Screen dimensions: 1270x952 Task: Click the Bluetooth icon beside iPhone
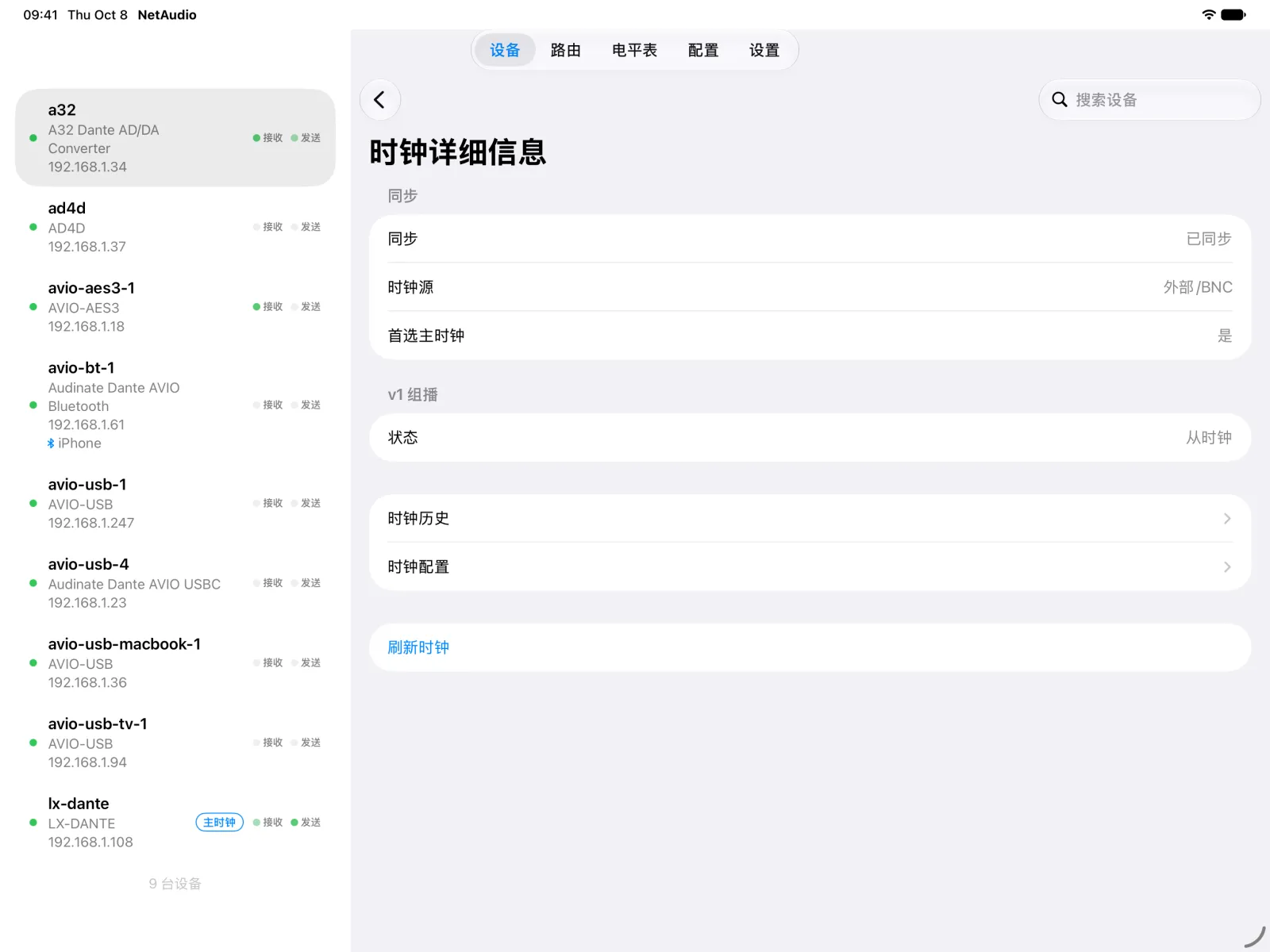(51, 443)
